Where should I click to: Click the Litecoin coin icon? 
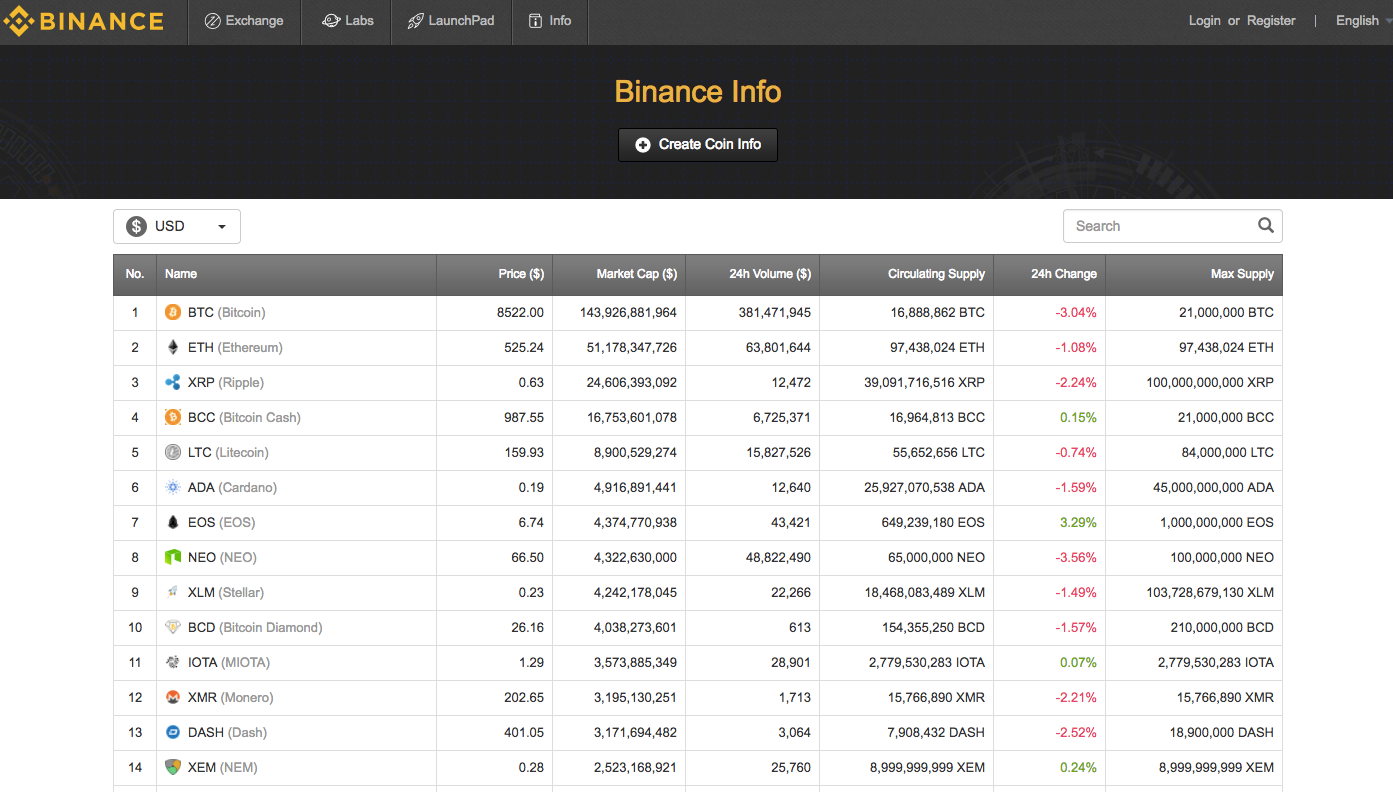point(173,453)
